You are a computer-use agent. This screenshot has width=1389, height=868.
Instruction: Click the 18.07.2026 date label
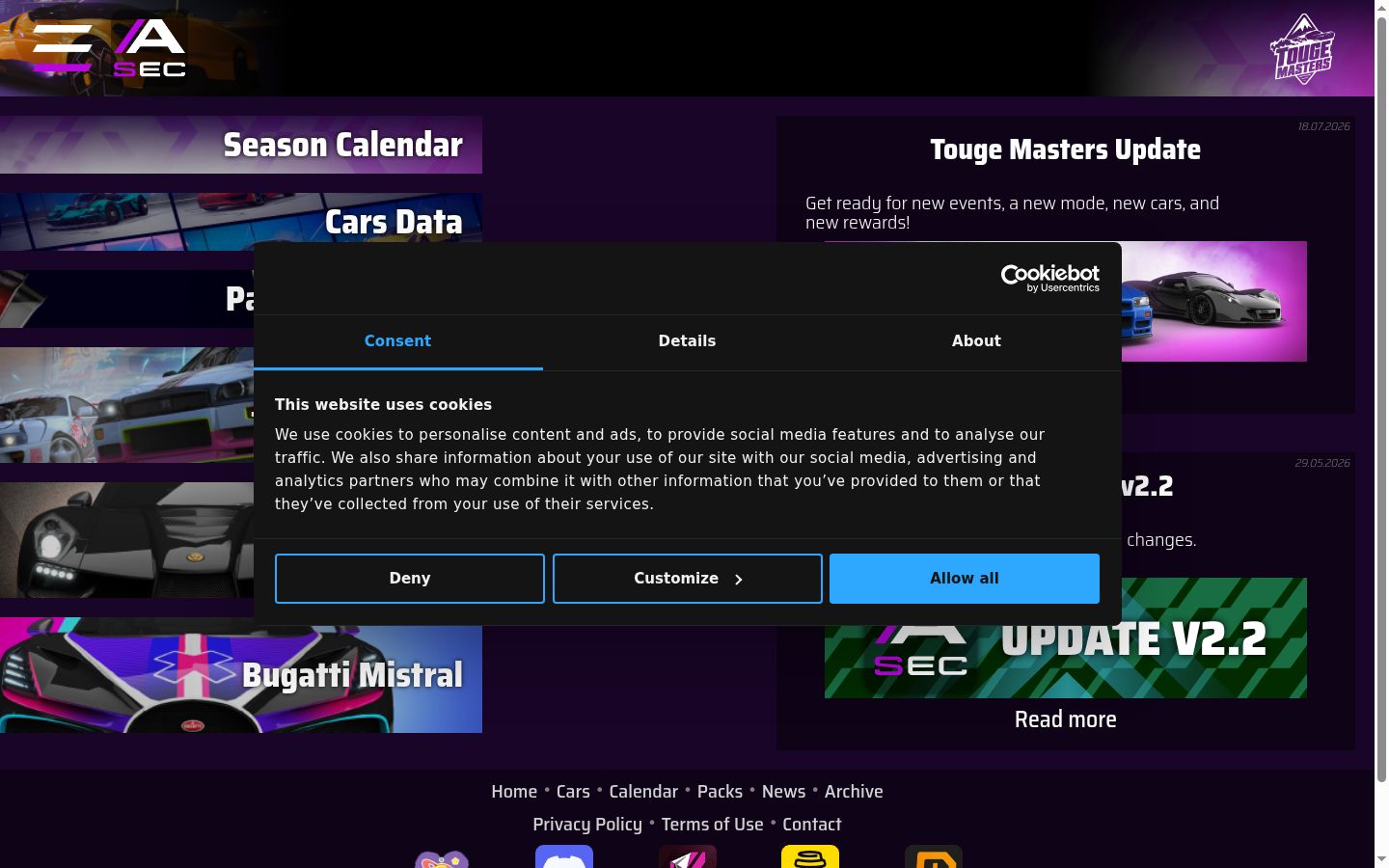[1323, 126]
